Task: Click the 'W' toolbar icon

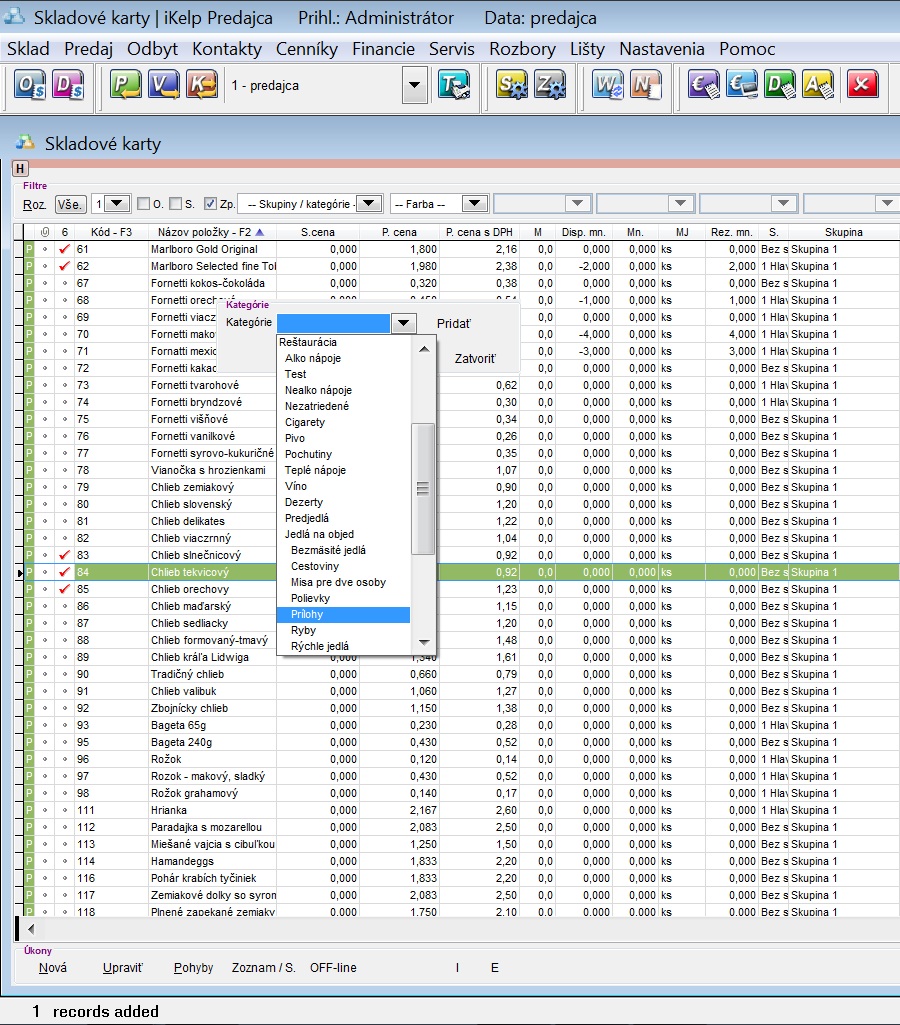Action: pyautogui.click(x=607, y=86)
